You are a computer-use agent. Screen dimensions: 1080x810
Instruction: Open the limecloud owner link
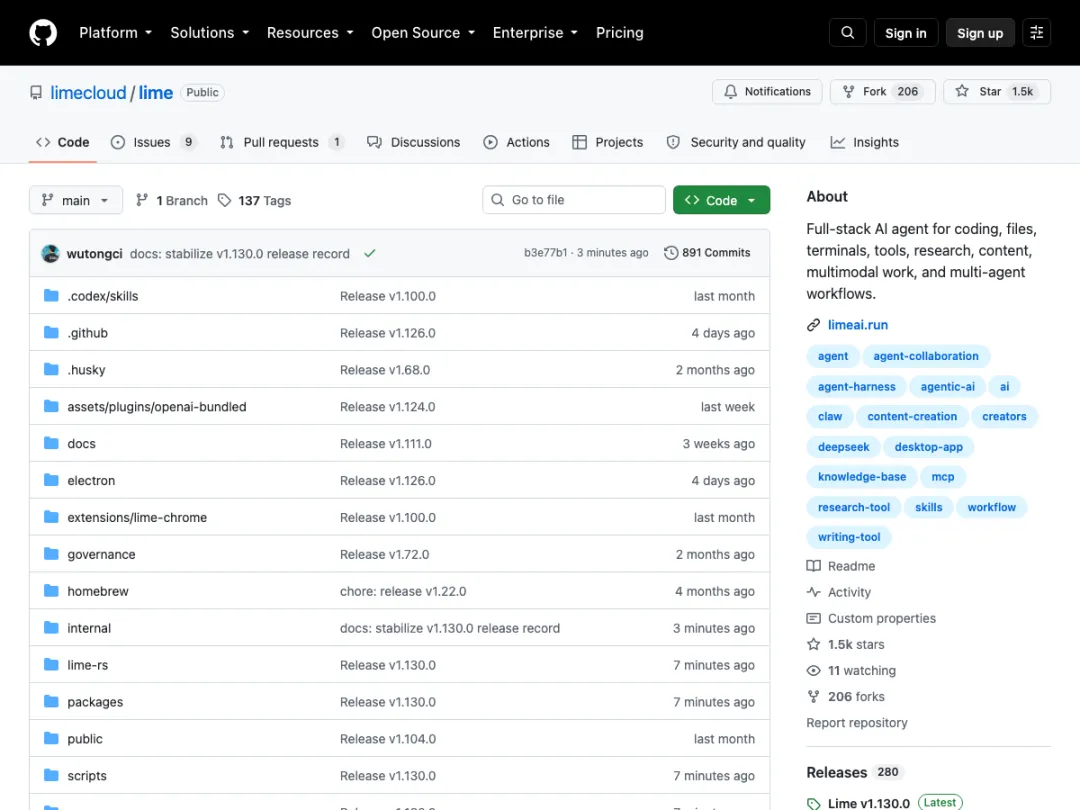click(88, 92)
